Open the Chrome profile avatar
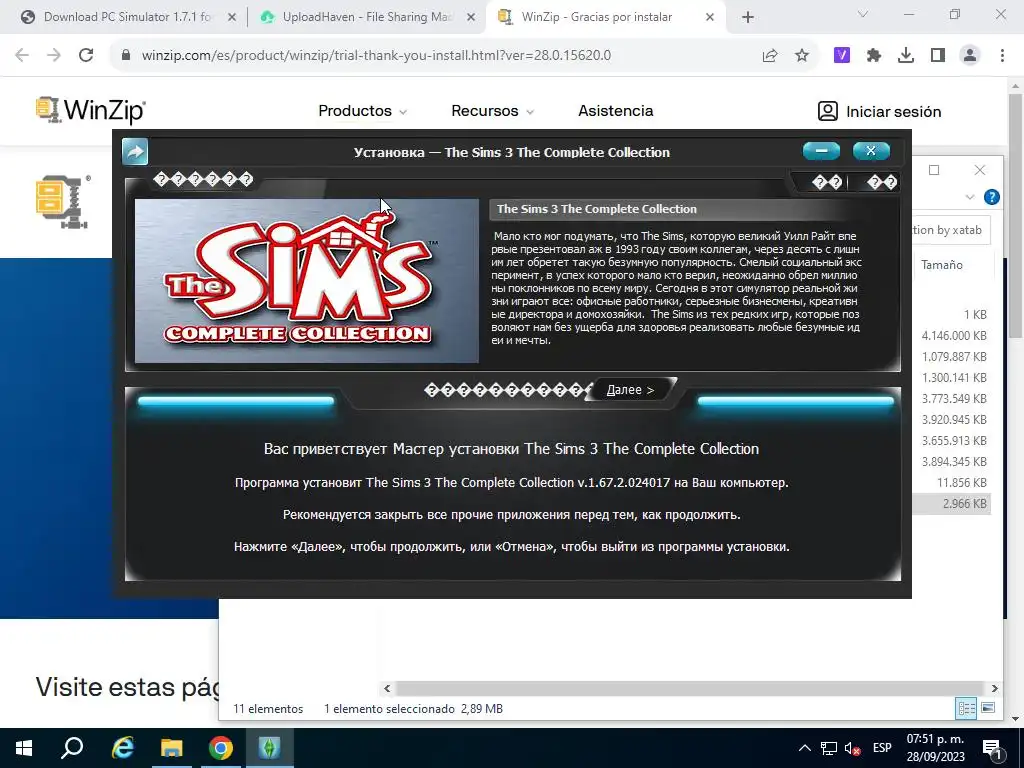This screenshot has height=768, width=1024. click(970, 56)
